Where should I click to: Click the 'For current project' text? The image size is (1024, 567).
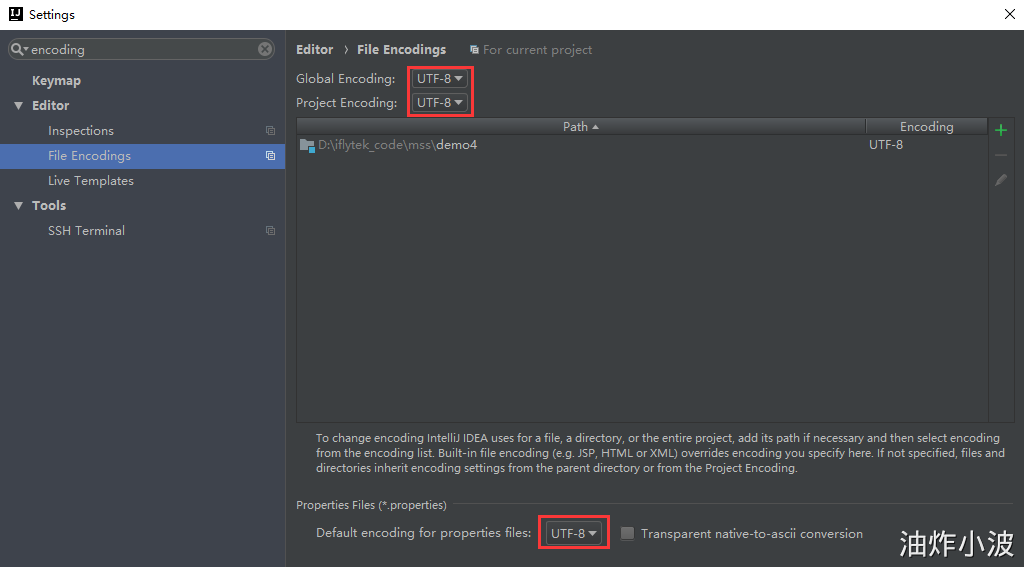click(537, 50)
